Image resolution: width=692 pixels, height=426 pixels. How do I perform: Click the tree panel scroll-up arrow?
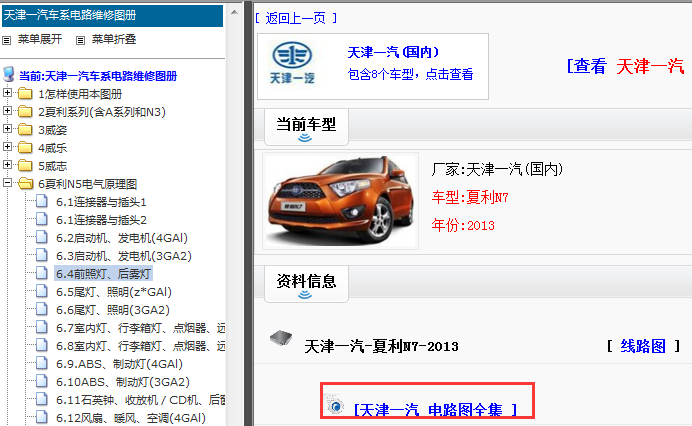(234, 12)
